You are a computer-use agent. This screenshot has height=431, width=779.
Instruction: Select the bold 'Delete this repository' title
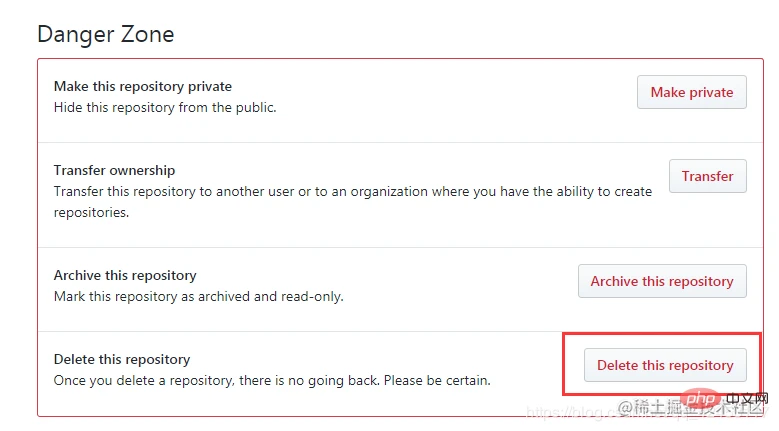pyautogui.click(x=122, y=359)
